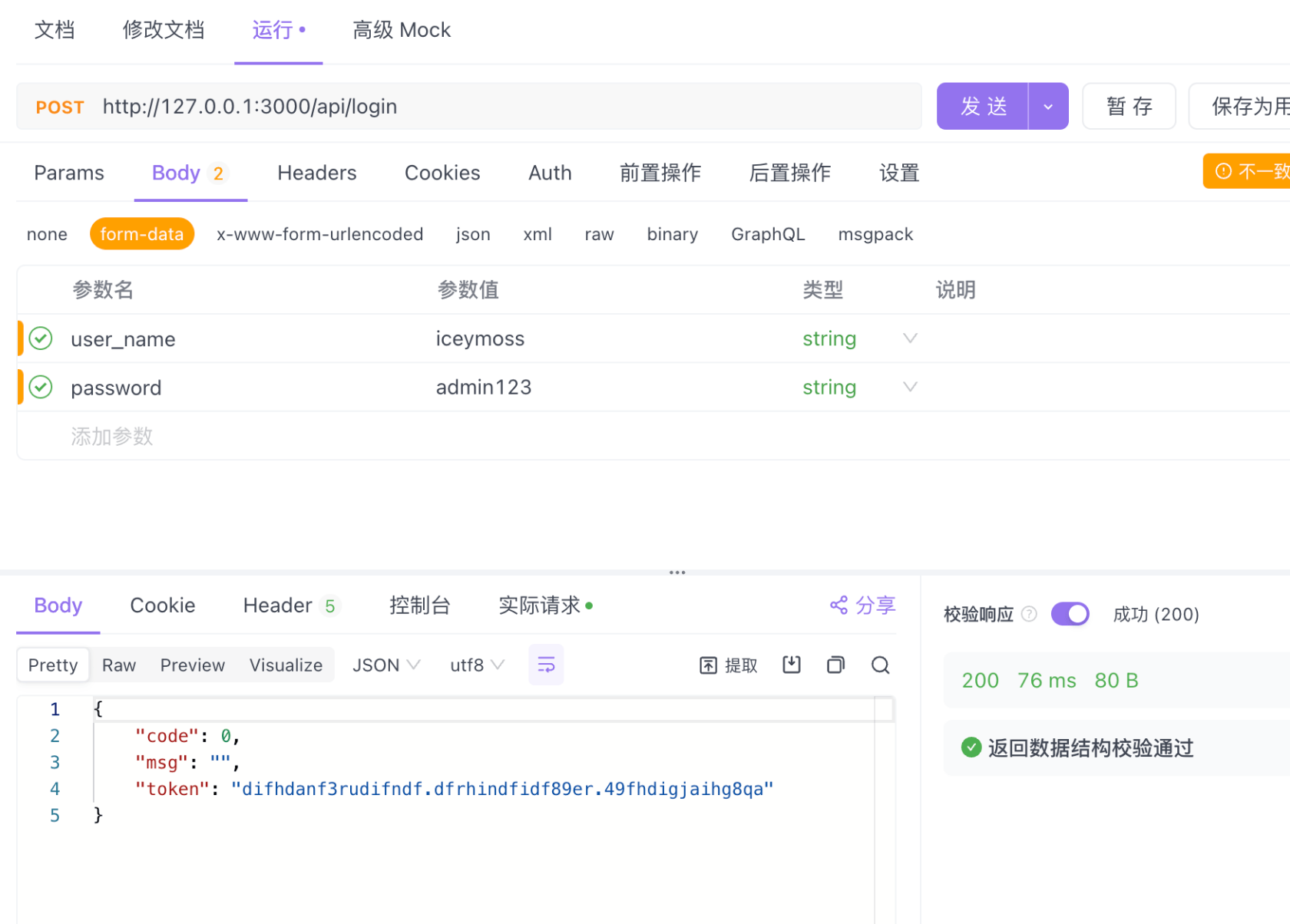The width and height of the screenshot is (1290, 924).
Task: Switch response view to Visualize
Action: [286, 665]
